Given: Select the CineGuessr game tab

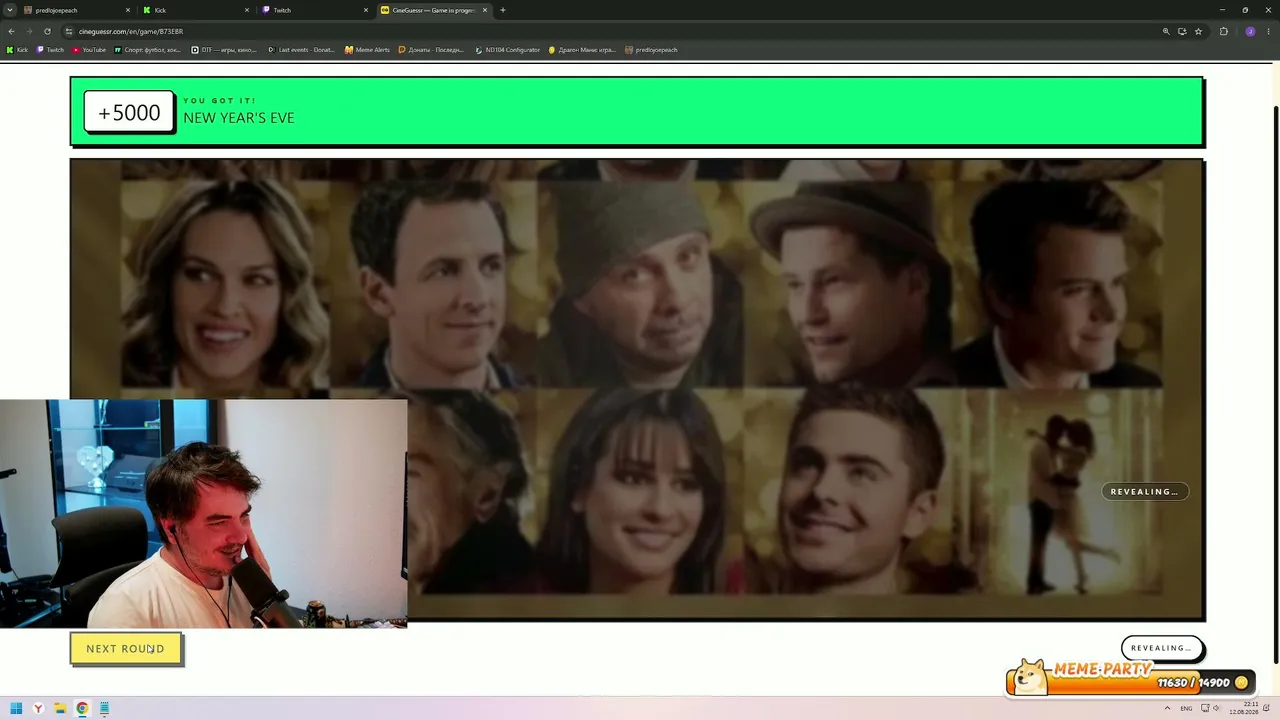Looking at the screenshot, I should (x=434, y=10).
